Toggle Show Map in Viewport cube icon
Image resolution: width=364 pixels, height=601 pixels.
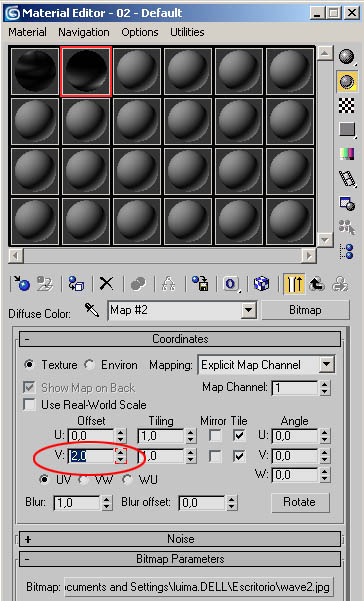[x=261, y=284]
